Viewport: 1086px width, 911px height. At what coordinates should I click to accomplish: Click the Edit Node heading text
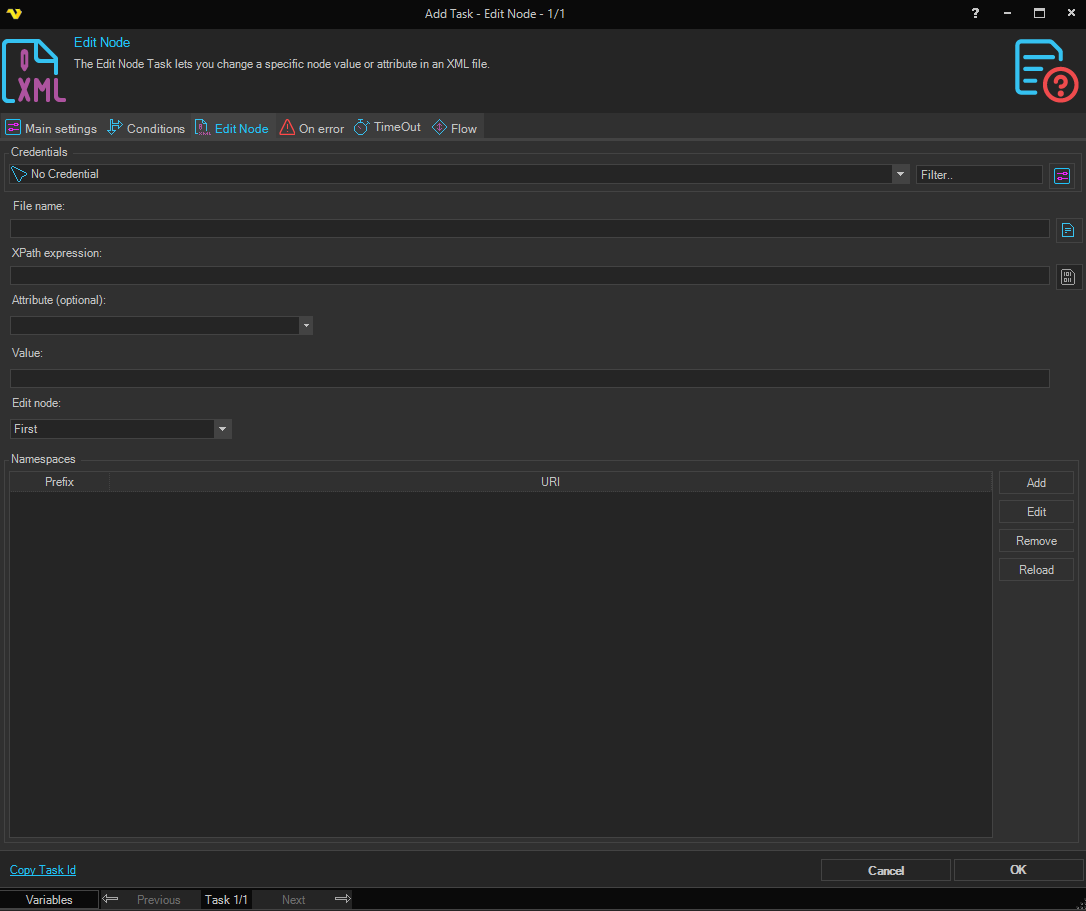(x=102, y=42)
